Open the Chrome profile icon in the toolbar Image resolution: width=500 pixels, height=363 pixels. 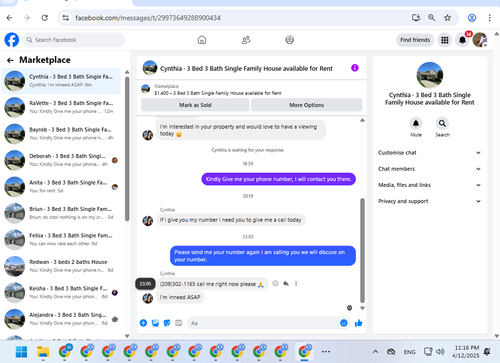pyautogui.click(x=472, y=18)
